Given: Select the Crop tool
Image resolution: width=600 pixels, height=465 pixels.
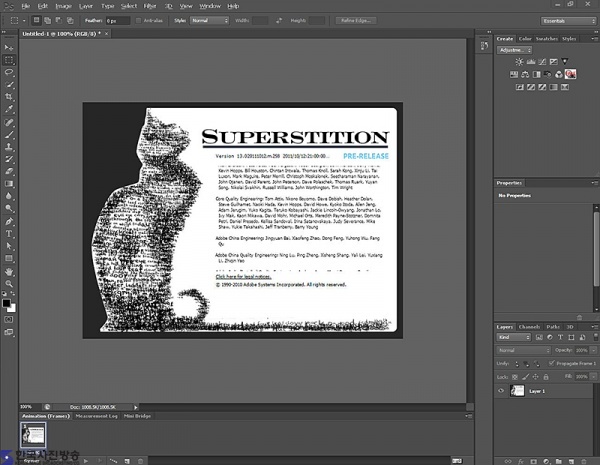Looking at the screenshot, I should [8, 97].
